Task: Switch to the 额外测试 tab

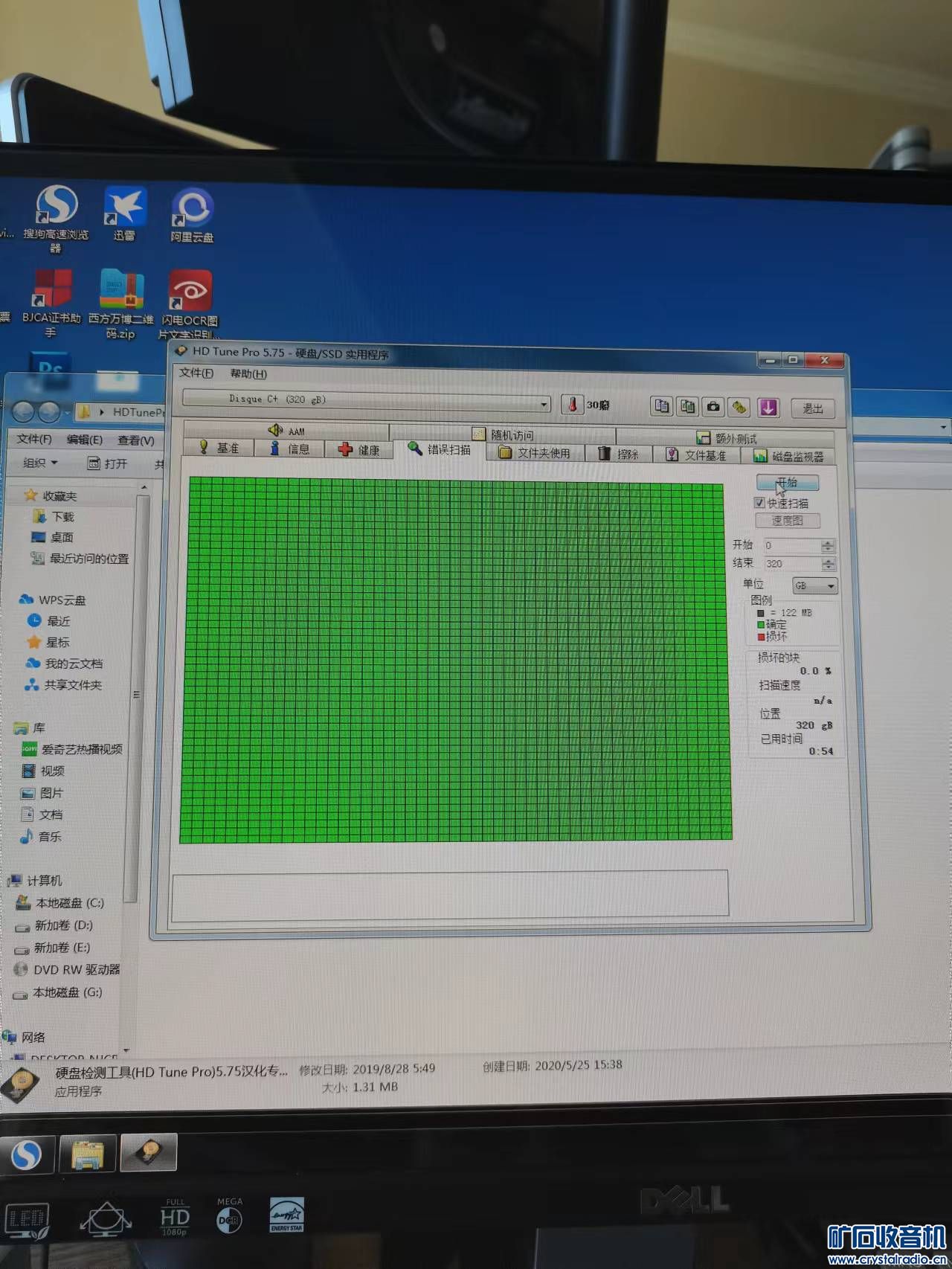Action: pos(726,438)
